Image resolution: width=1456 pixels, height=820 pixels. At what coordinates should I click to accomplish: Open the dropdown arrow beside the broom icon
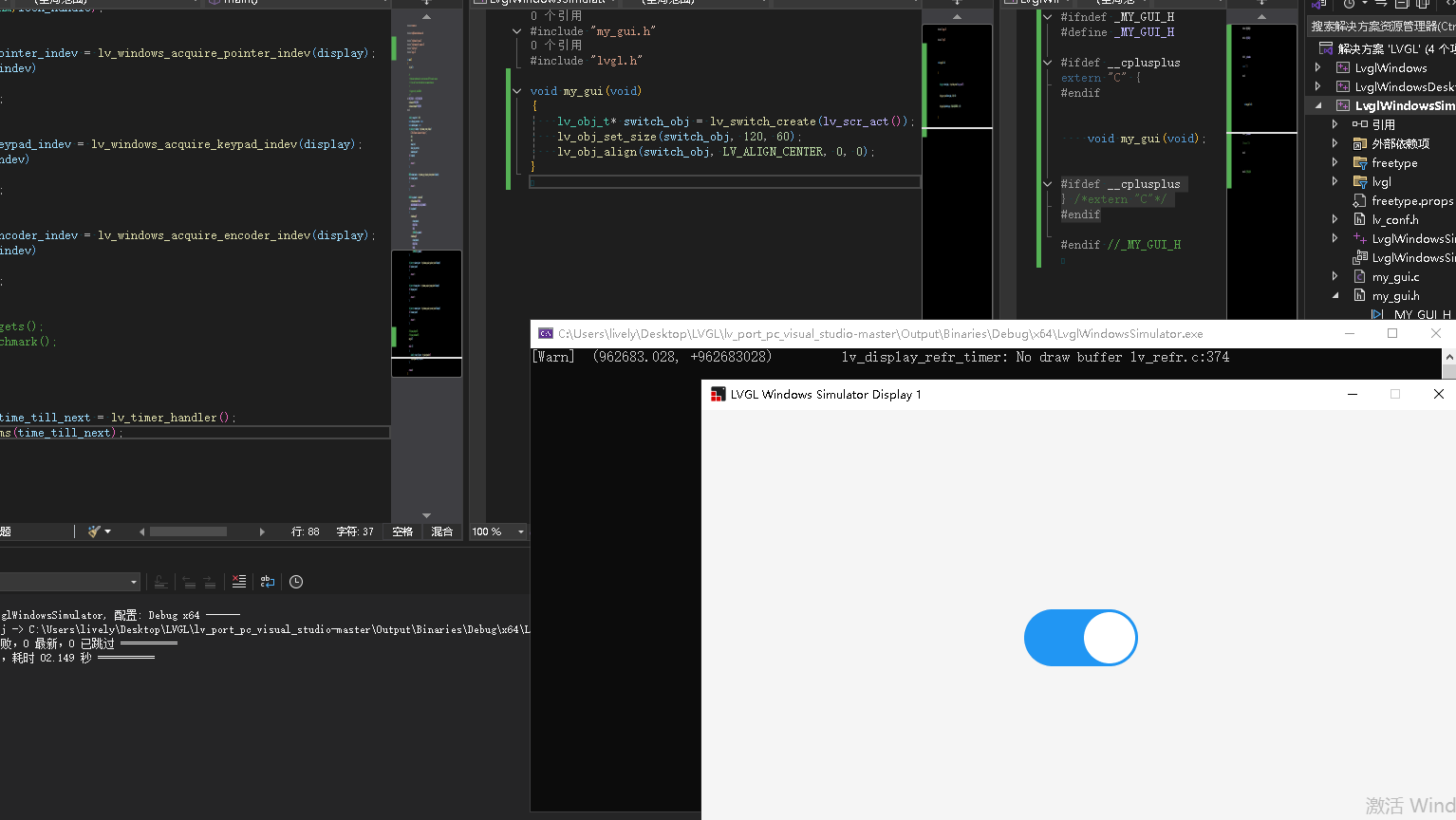pos(108,531)
